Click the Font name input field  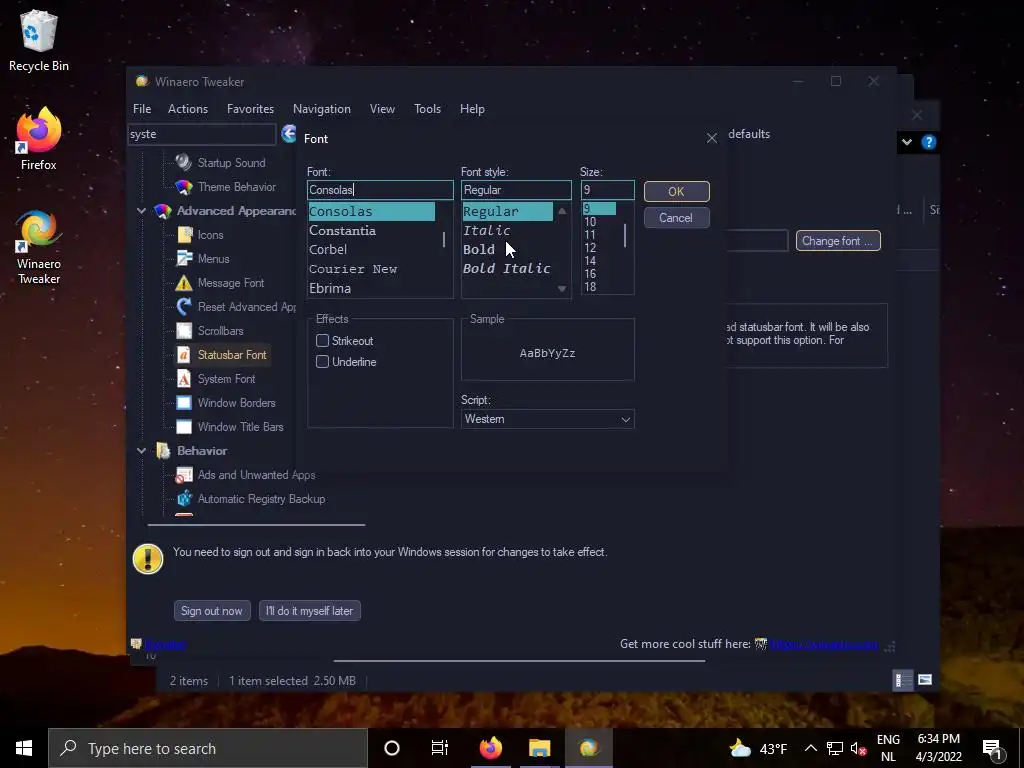pyautogui.click(x=380, y=190)
